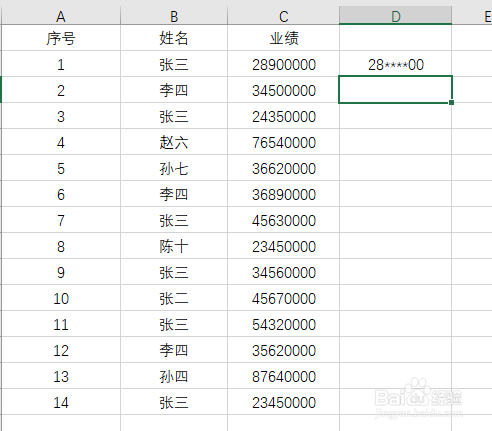The width and height of the screenshot is (492, 431).
Task: Select cell with value 36620000
Action: (283, 168)
